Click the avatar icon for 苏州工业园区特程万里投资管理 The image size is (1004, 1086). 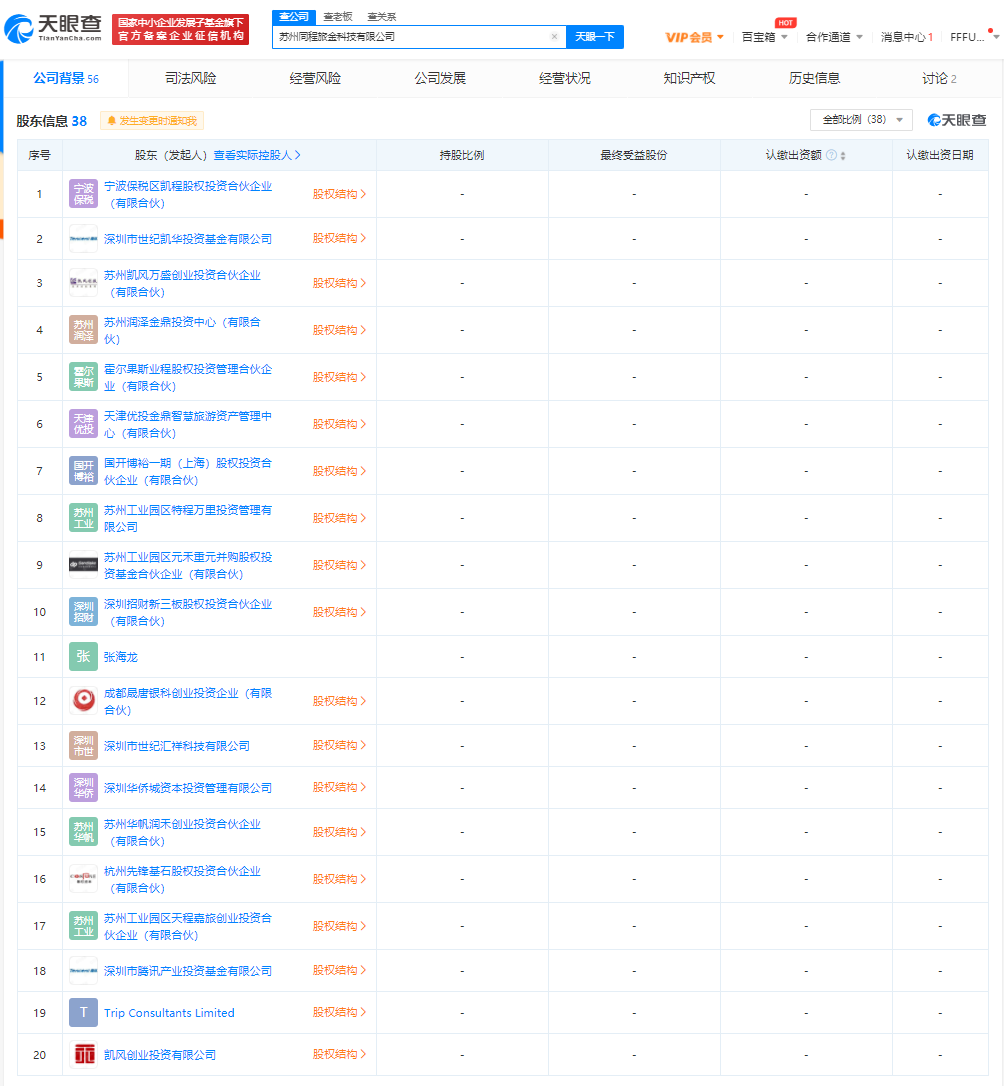point(83,518)
